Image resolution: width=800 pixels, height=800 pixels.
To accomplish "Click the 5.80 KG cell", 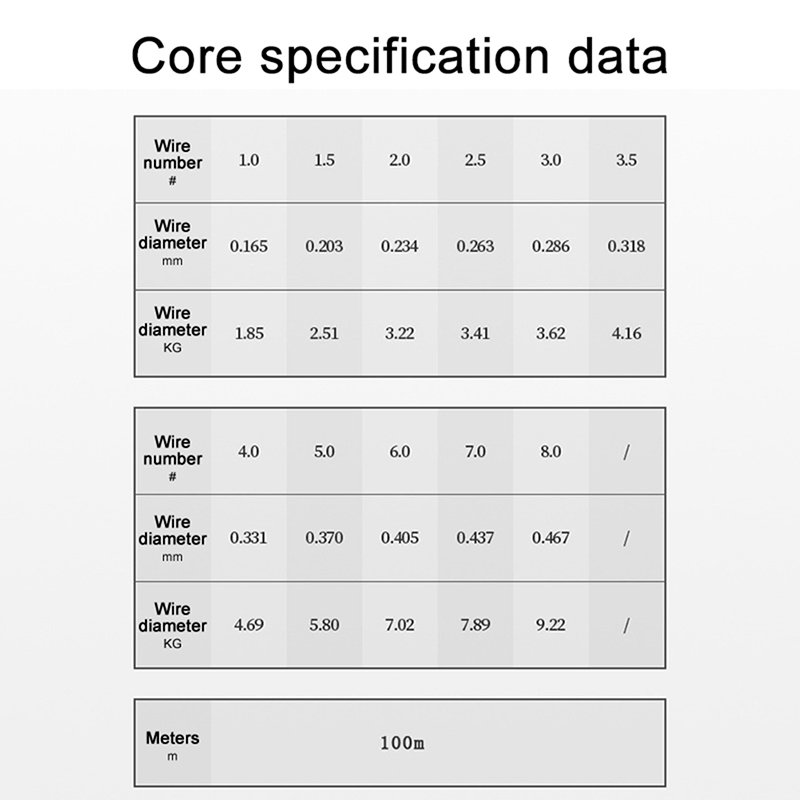I will pyautogui.click(x=324, y=625).
